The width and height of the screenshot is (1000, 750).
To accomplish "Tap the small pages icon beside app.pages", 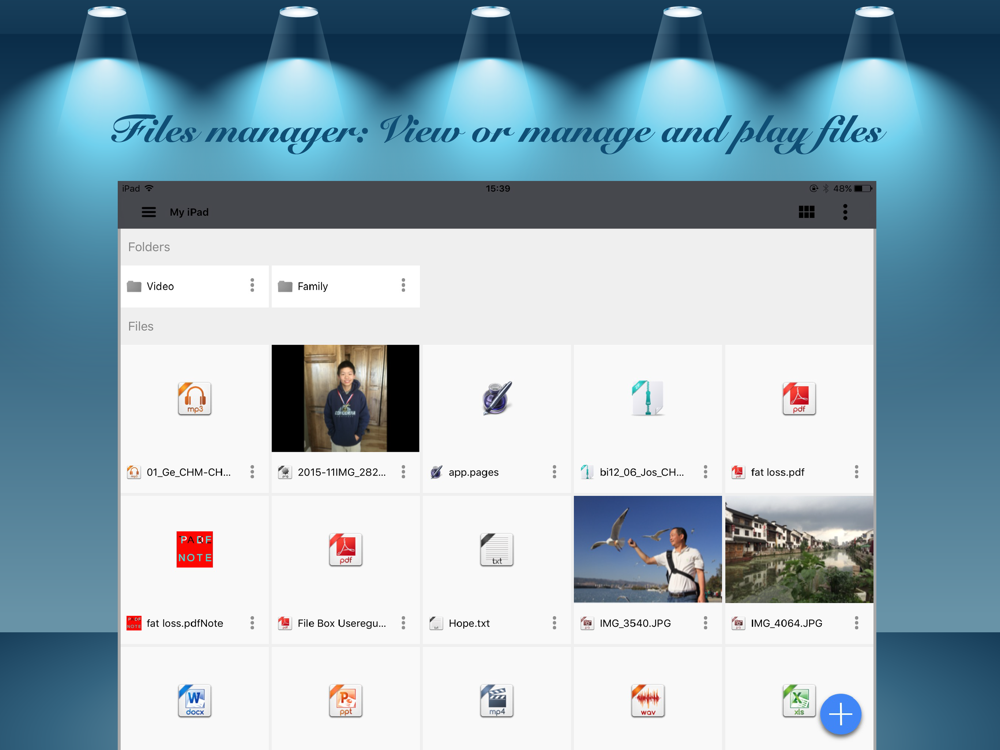I will tap(436, 472).
